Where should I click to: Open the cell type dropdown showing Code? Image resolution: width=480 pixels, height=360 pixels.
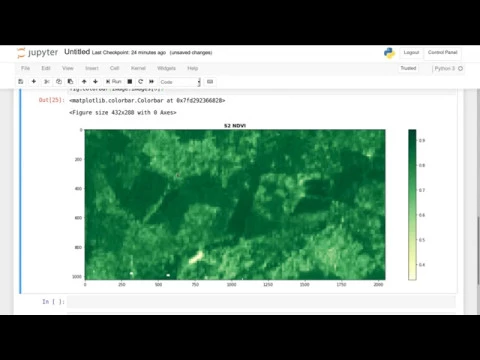180,82
